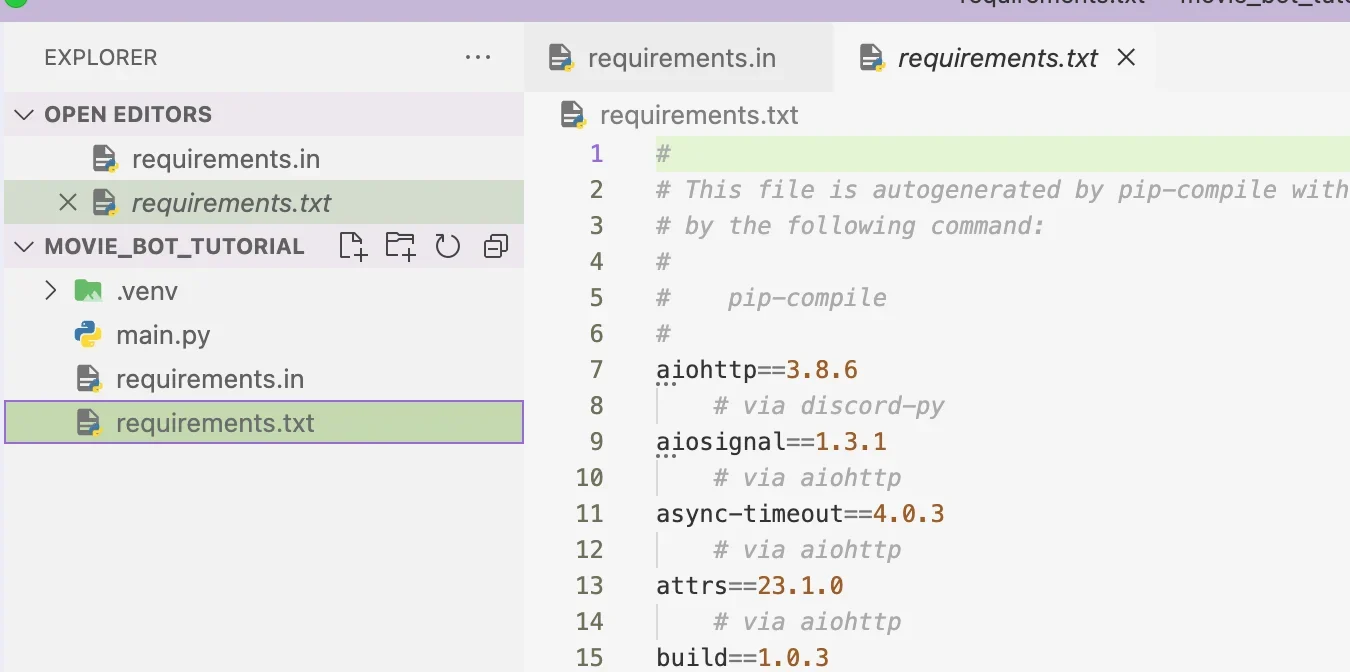Click the '# via discord-py' comment
The height and width of the screenshot is (672, 1350).
(829, 406)
